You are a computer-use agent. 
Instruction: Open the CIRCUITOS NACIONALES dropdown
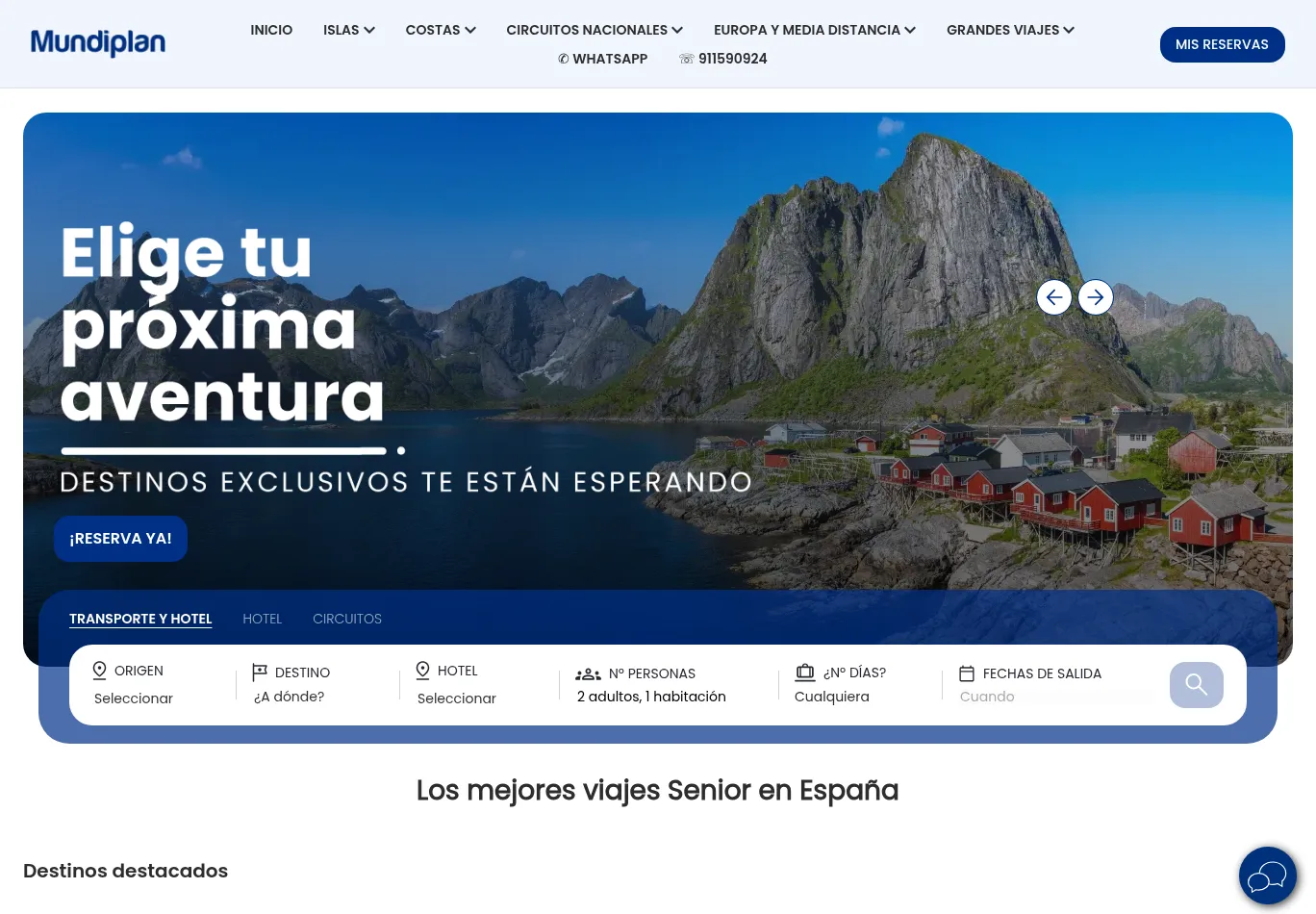click(x=595, y=30)
